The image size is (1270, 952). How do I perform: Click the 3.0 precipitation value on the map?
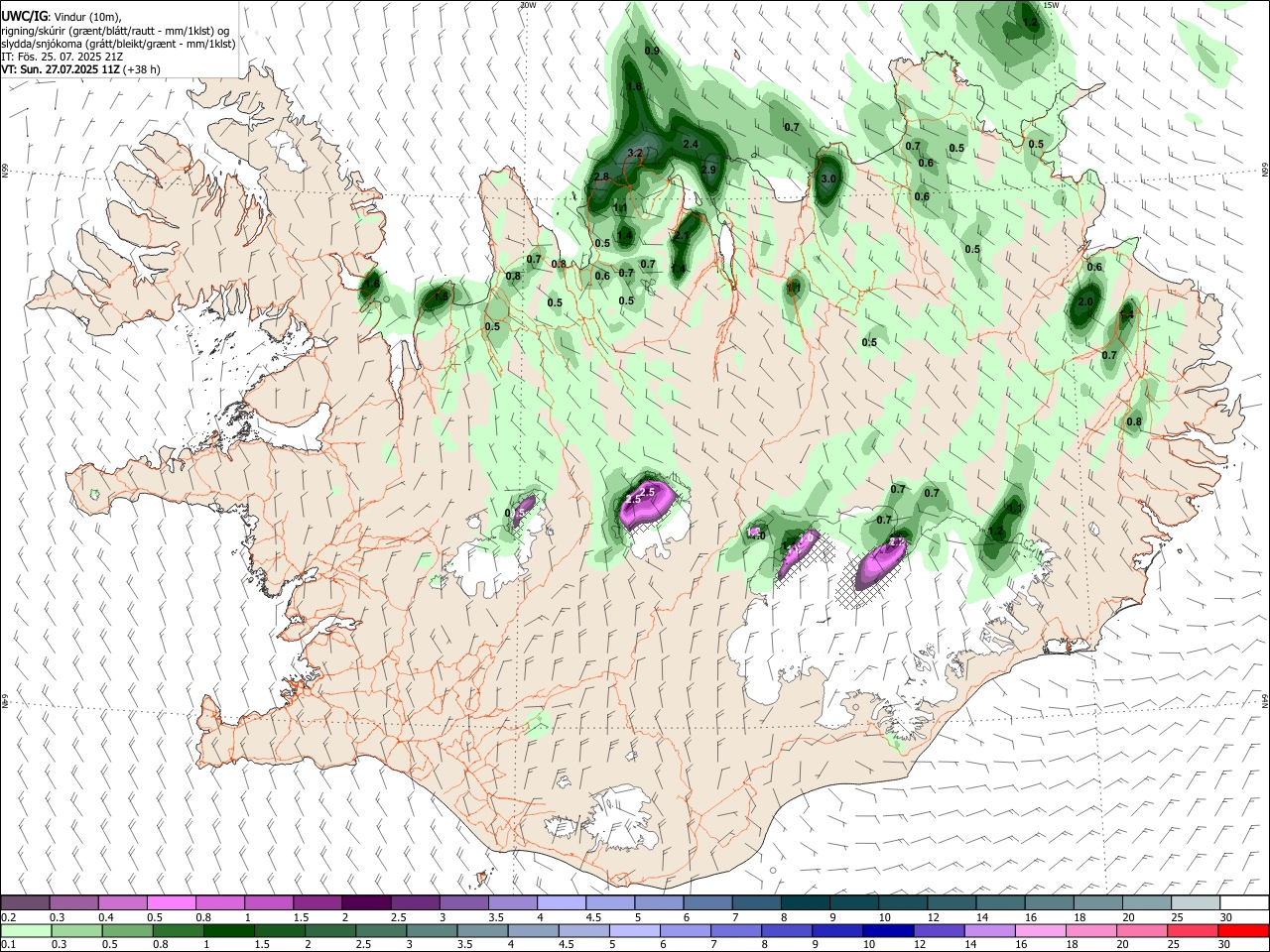(x=829, y=178)
